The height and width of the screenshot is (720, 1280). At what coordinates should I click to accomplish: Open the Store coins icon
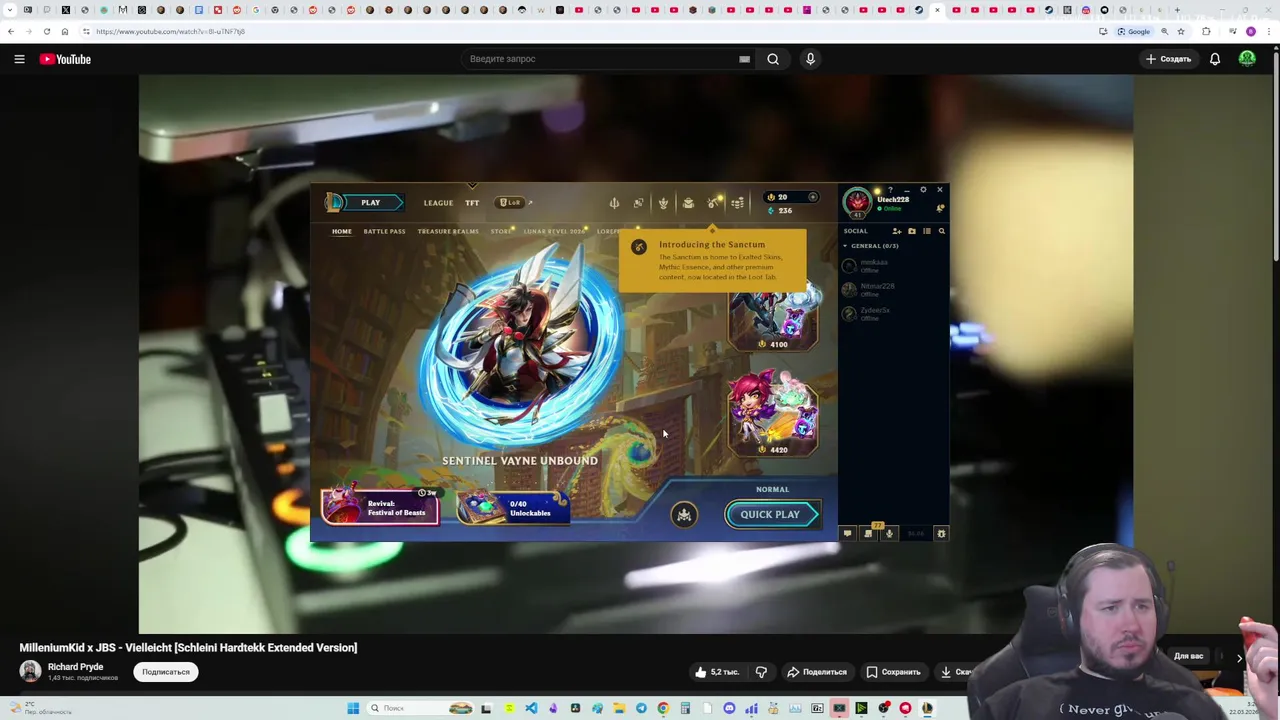click(x=737, y=203)
